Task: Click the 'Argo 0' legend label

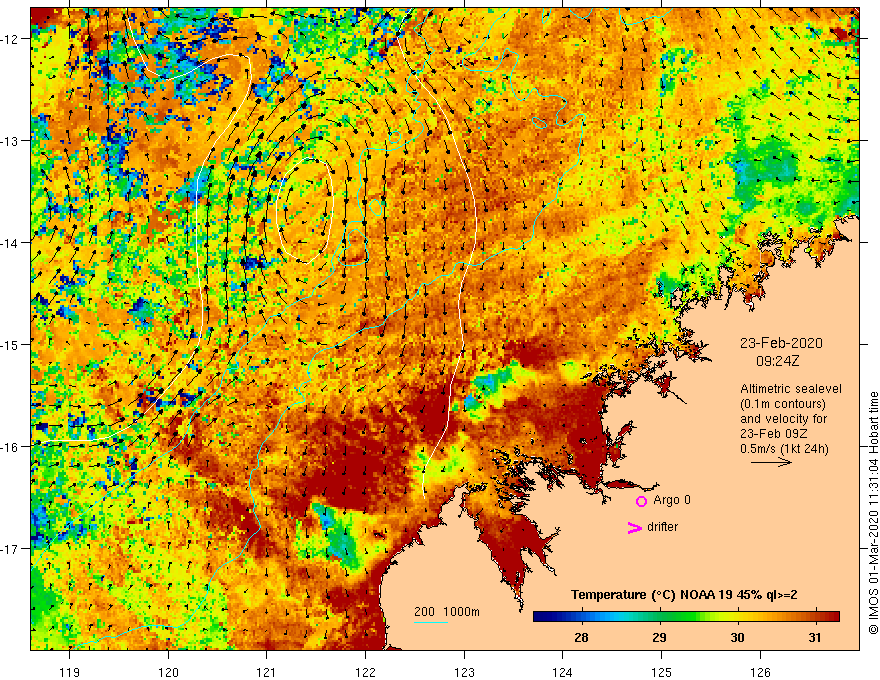Action: point(672,500)
